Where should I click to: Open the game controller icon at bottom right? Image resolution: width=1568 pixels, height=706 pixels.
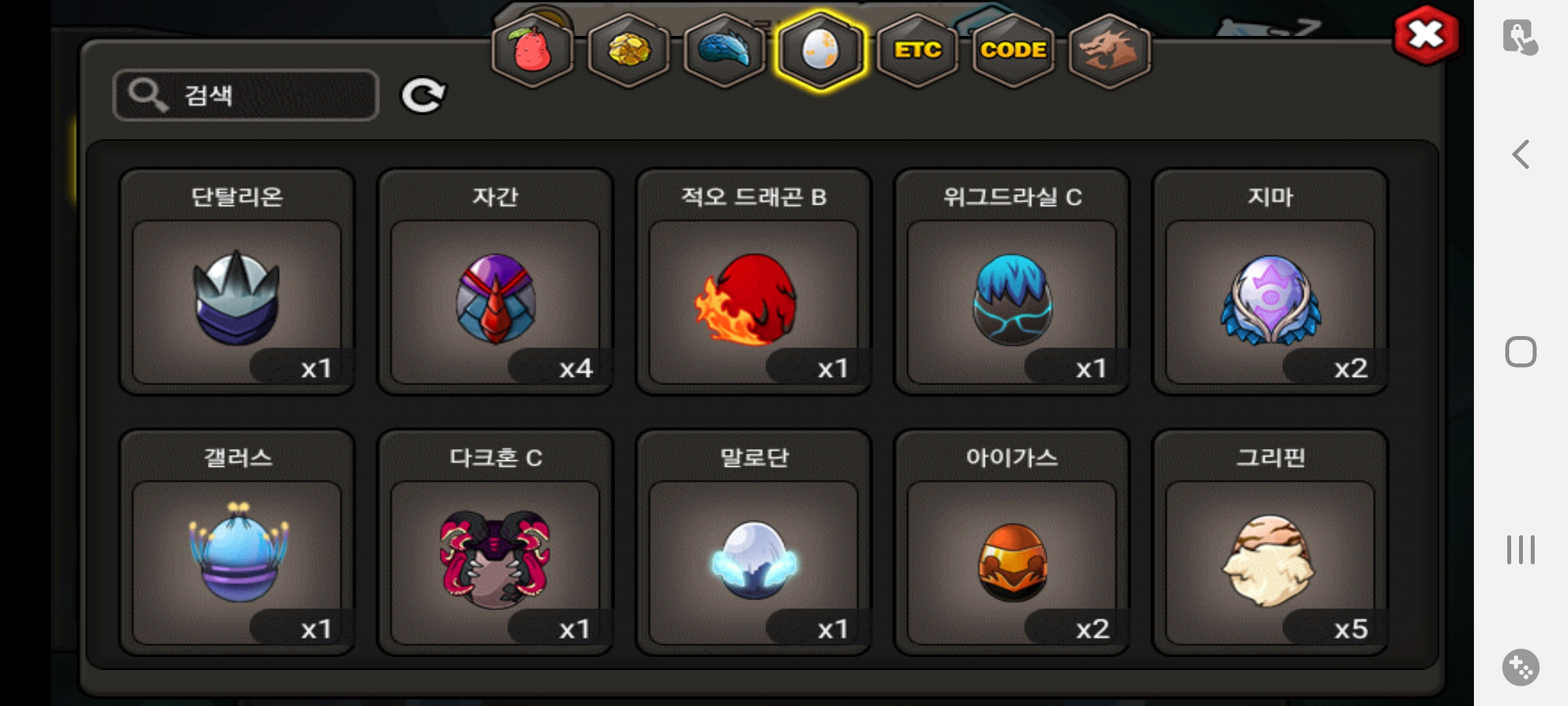click(1520, 667)
